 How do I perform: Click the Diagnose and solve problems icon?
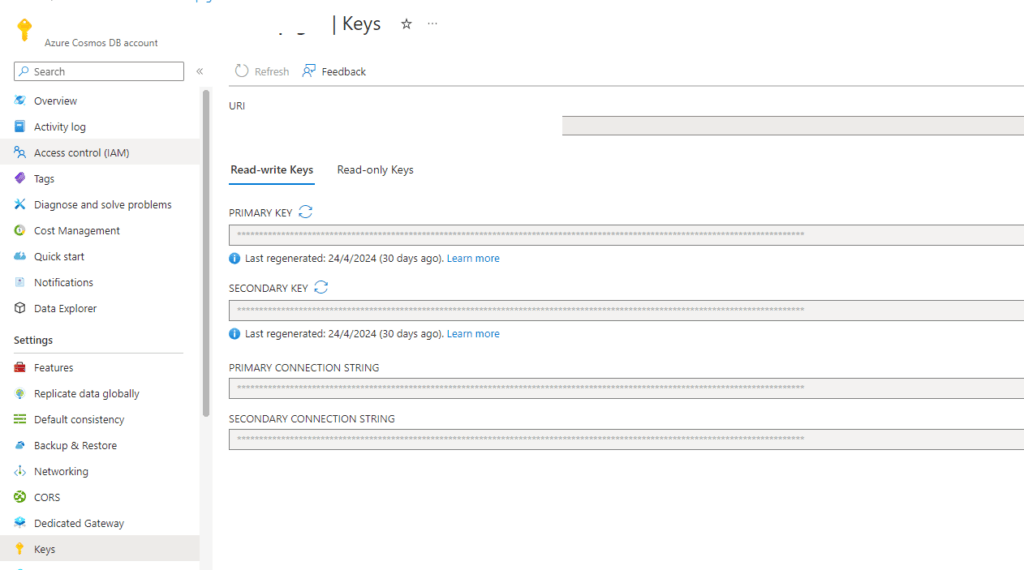[x=20, y=204]
